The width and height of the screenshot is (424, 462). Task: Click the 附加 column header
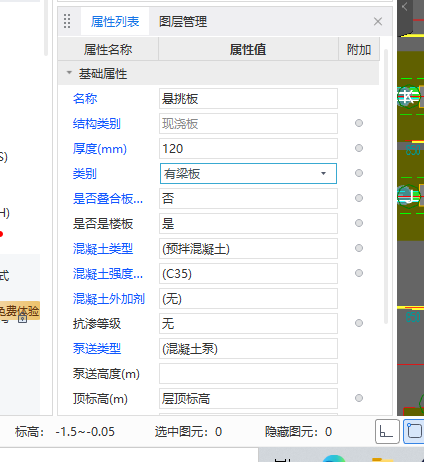(x=359, y=50)
